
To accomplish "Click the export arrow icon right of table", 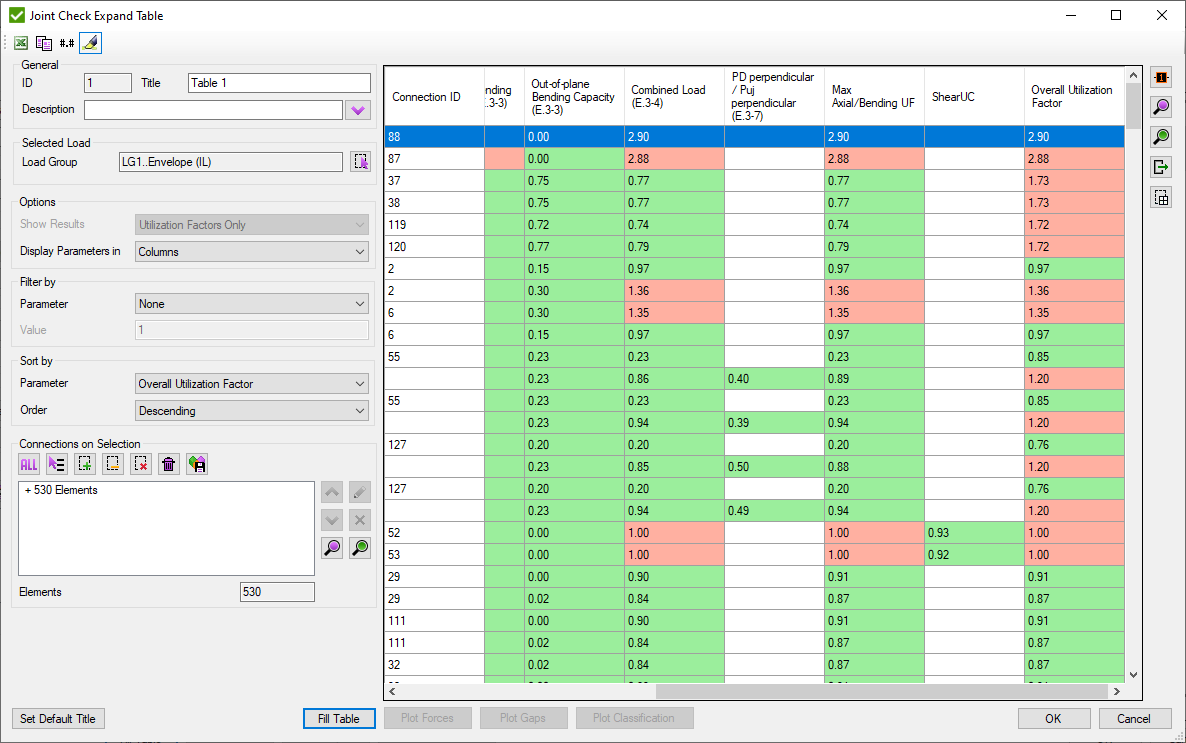I will click(1161, 167).
